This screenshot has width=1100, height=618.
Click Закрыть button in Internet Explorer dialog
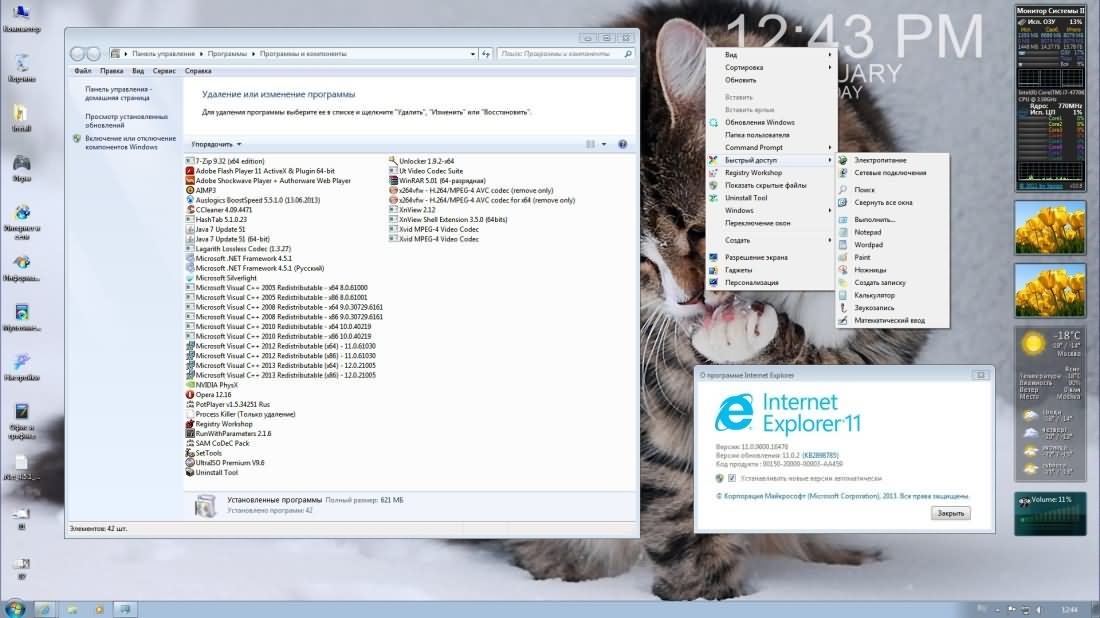(x=951, y=513)
